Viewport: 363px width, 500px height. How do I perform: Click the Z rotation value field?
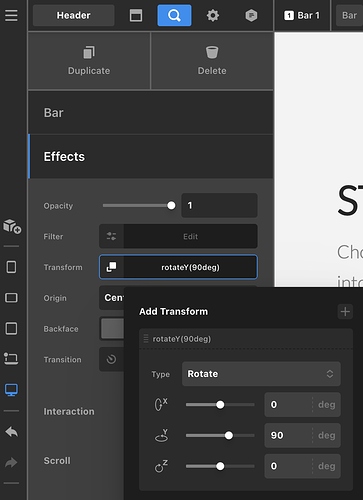pyautogui.click(x=289, y=466)
